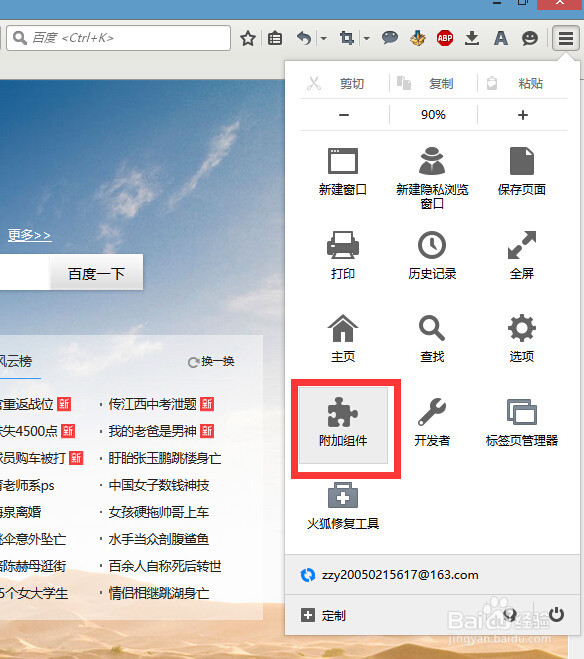This screenshot has height=659, width=584.
Task: Open news 我的老爸是男神
Action: click(x=153, y=431)
